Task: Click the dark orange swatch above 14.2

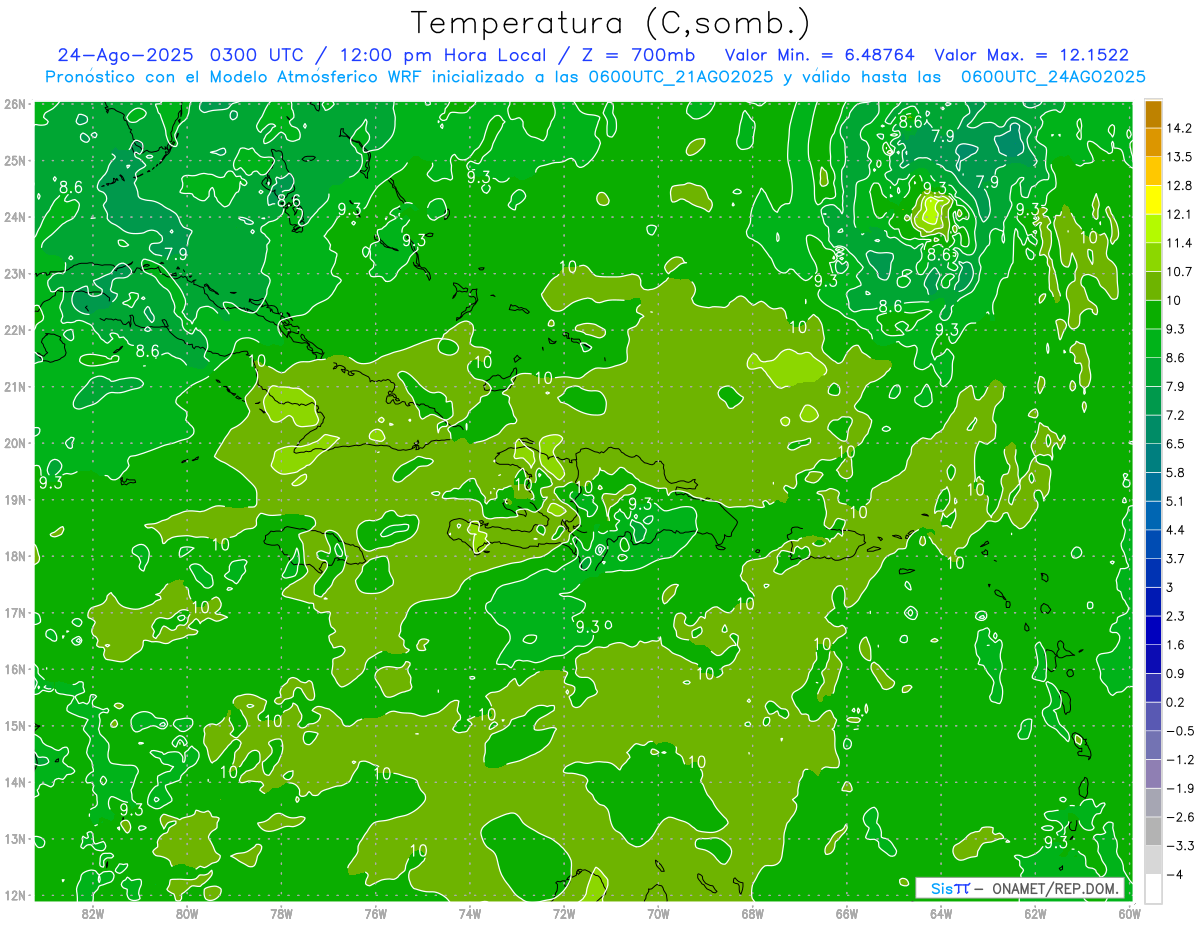Action: (1153, 114)
